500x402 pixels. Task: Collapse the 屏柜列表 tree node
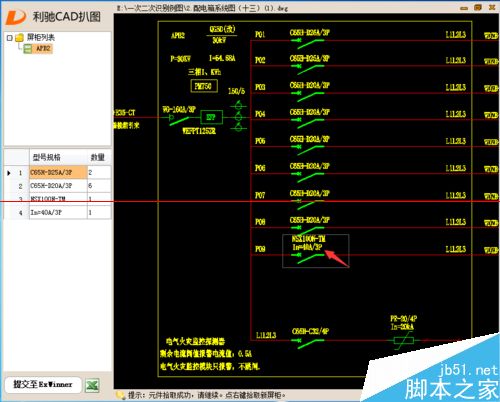click(x=9, y=38)
